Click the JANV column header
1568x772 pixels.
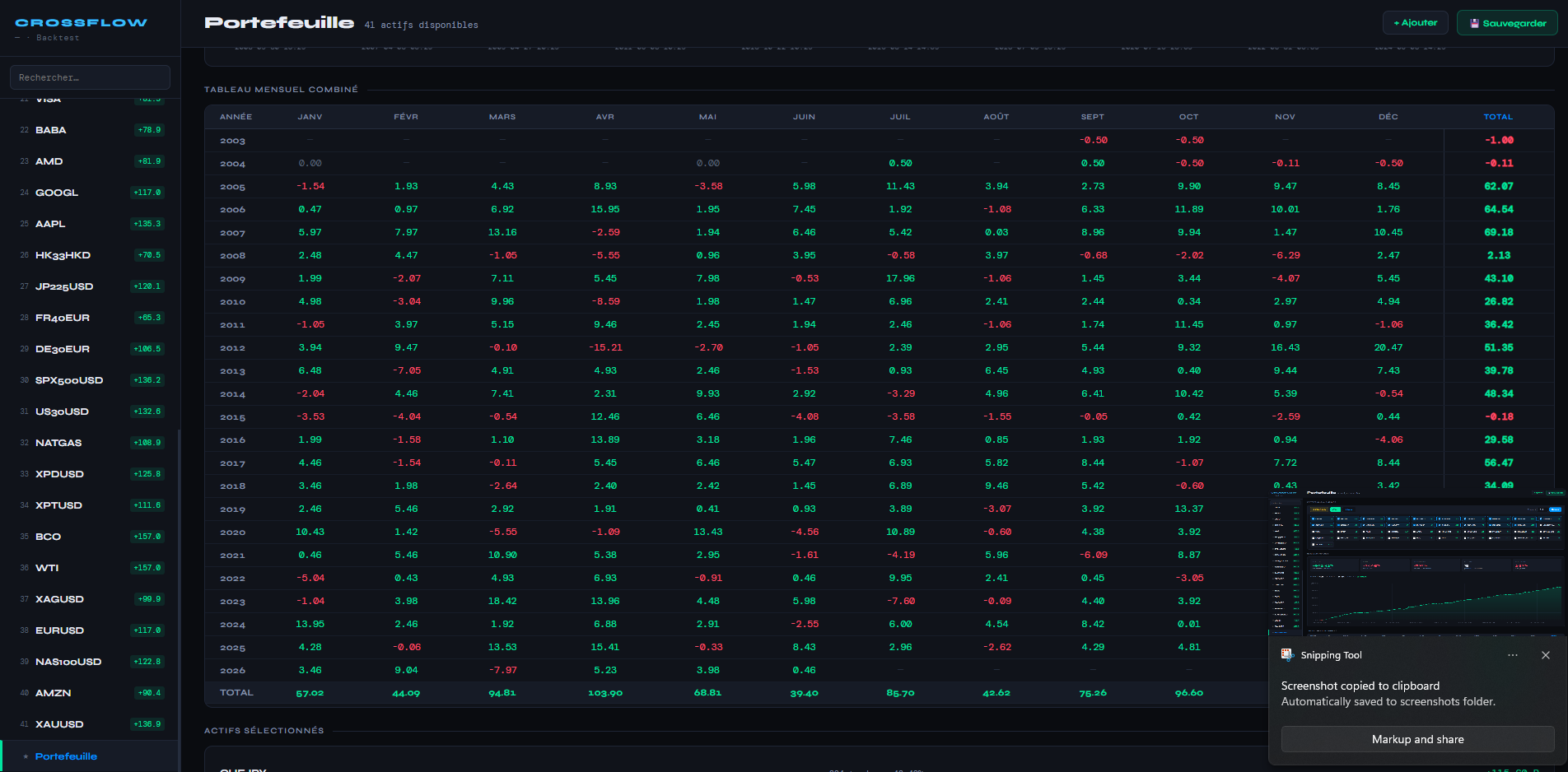[310, 117]
